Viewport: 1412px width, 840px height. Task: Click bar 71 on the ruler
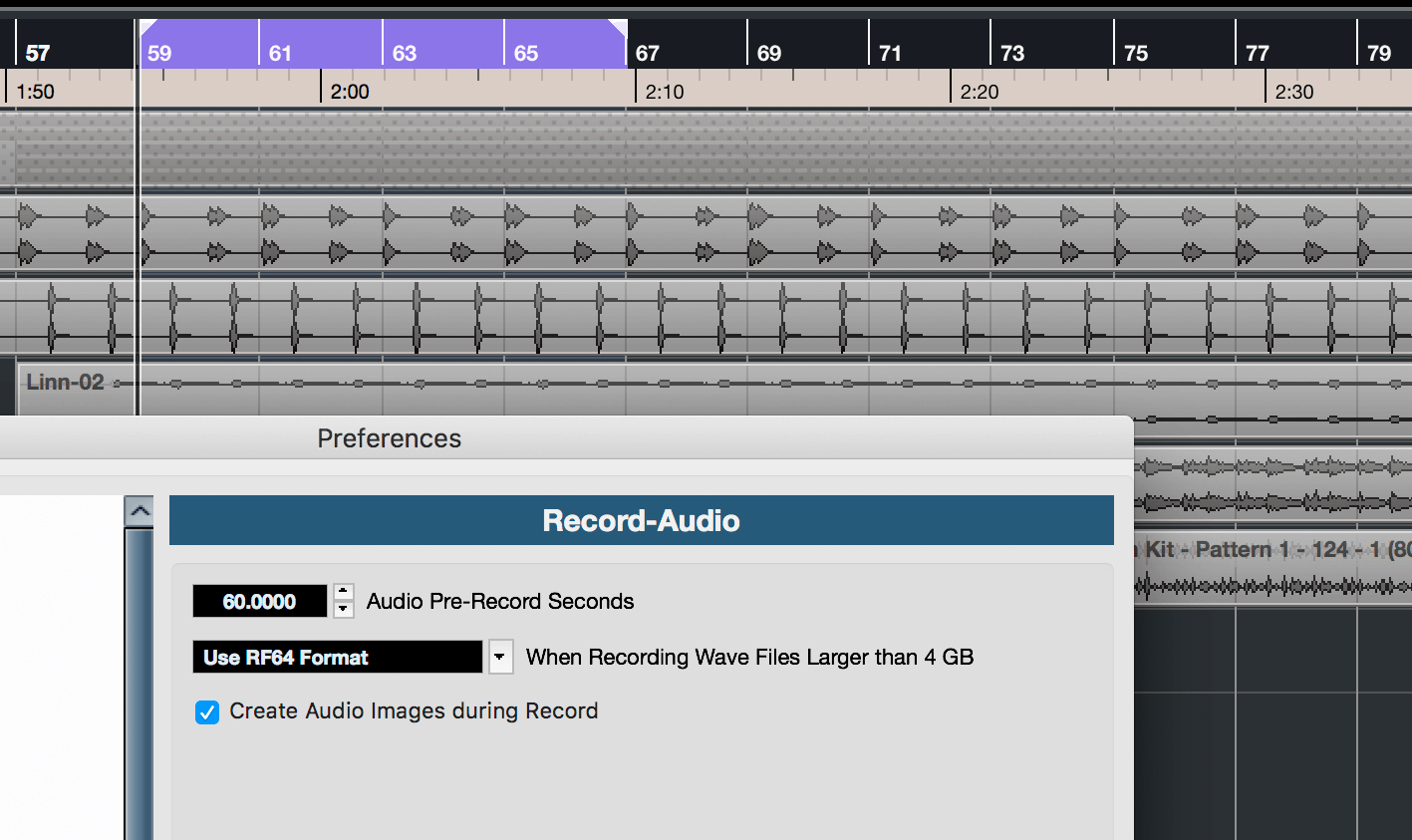point(891,53)
